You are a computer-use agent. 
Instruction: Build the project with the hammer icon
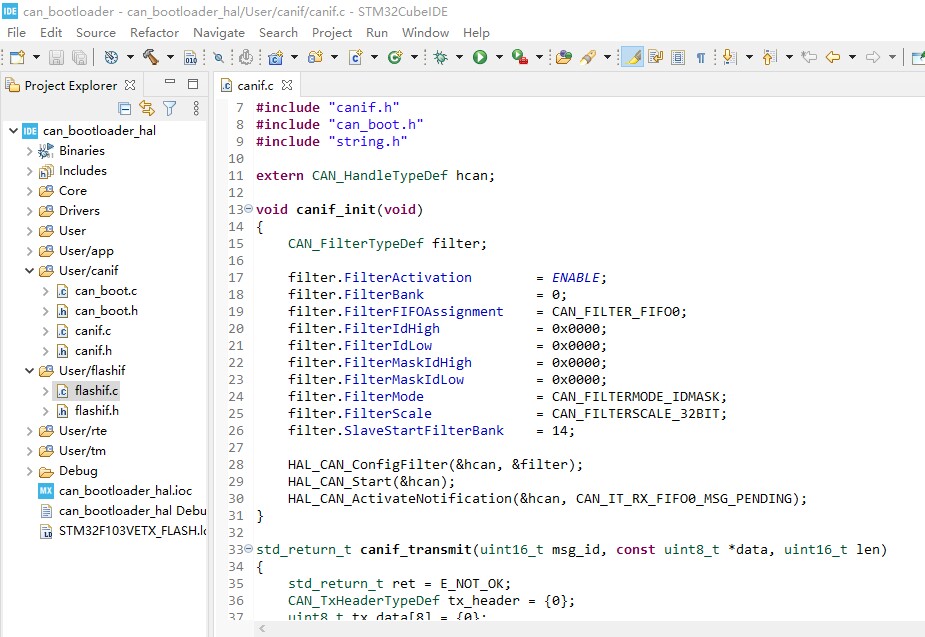[x=150, y=57]
